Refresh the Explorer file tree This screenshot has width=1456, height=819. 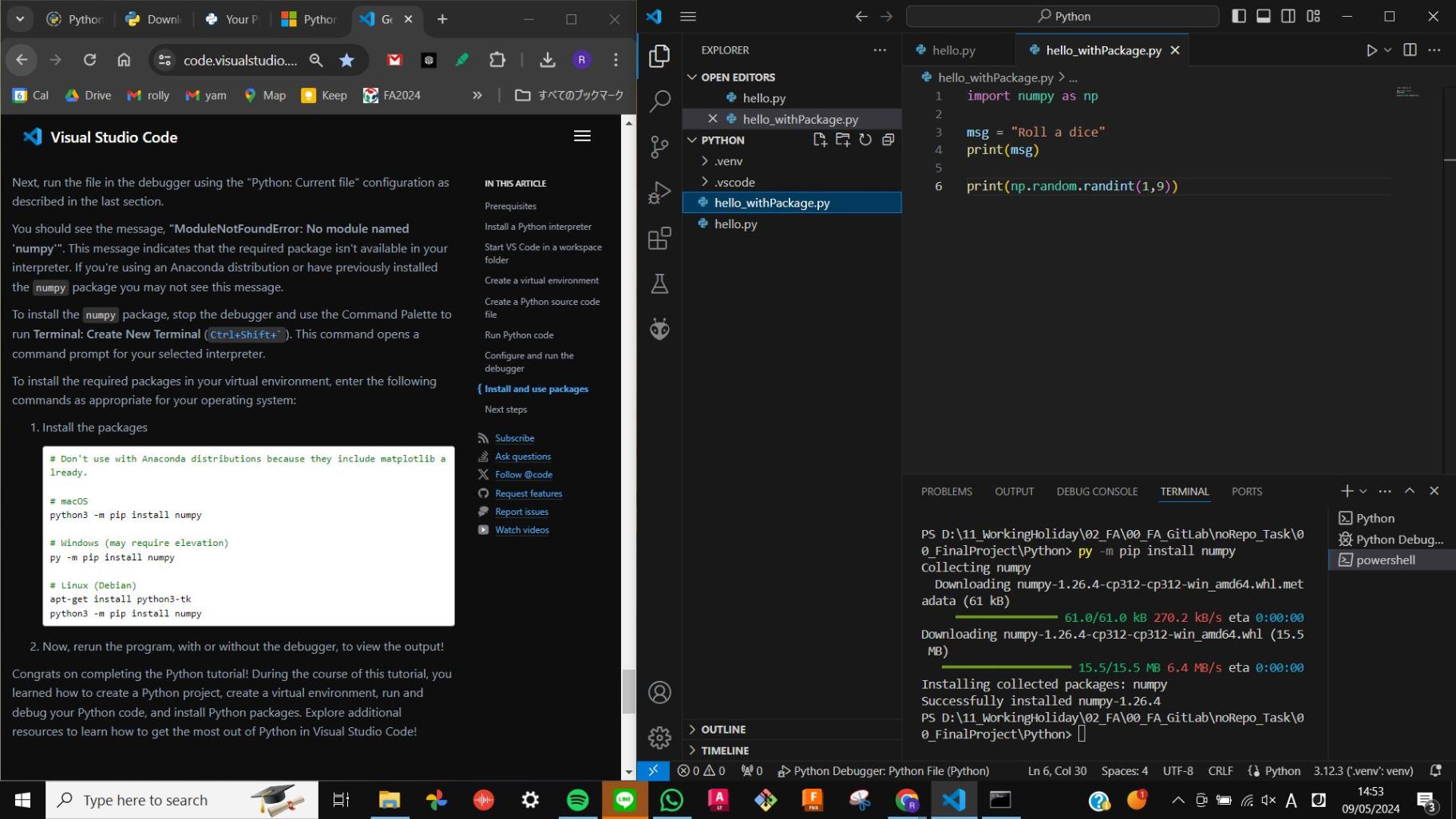tap(865, 140)
